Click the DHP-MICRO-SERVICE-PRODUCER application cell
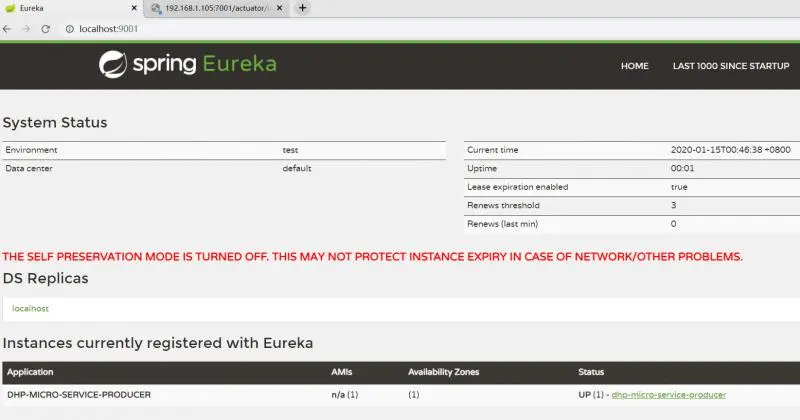This screenshot has height=420, width=800. [x=79, y=394]
